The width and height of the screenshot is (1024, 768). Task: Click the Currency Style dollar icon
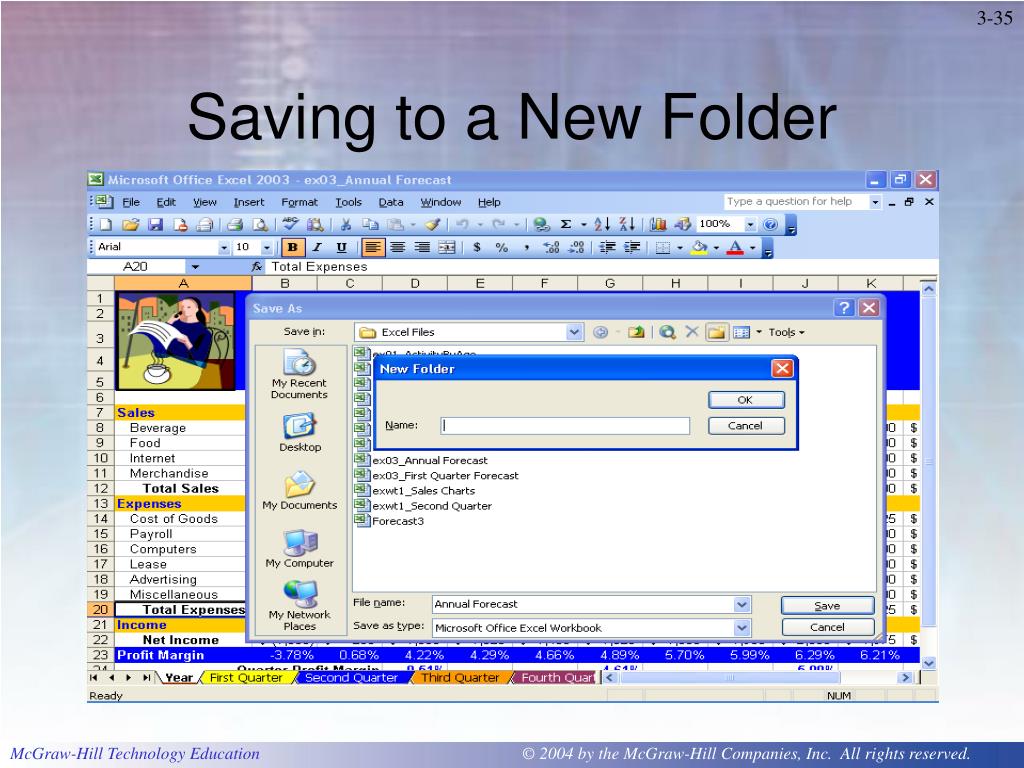(477, 248)
